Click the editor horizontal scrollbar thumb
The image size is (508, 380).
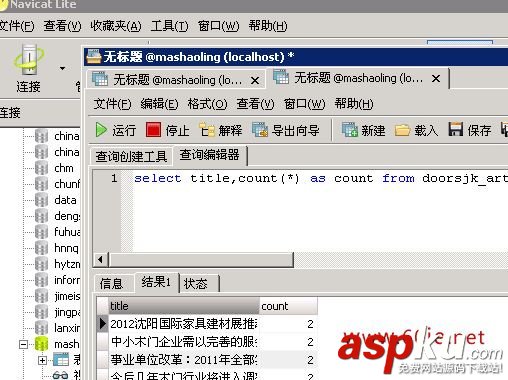pos(201,260)
